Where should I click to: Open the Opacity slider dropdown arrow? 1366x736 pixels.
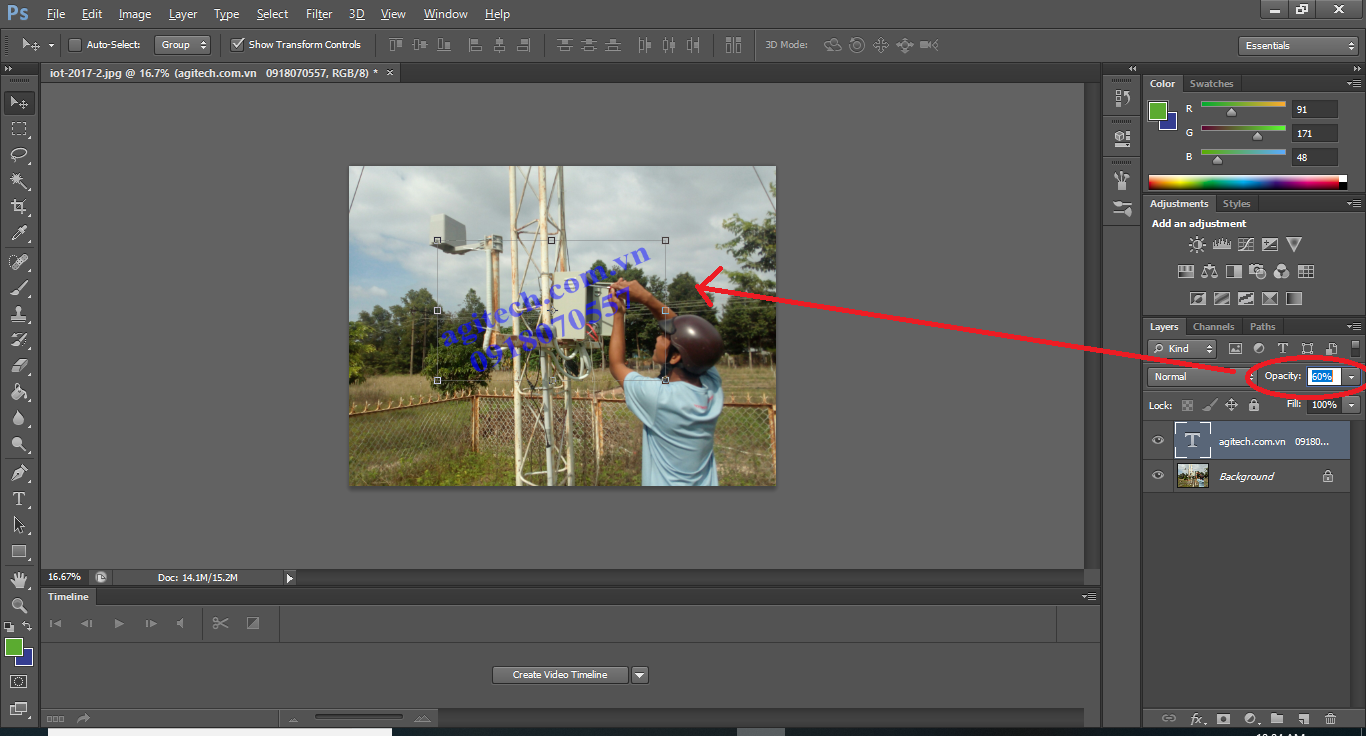[x=1352, y=377]
